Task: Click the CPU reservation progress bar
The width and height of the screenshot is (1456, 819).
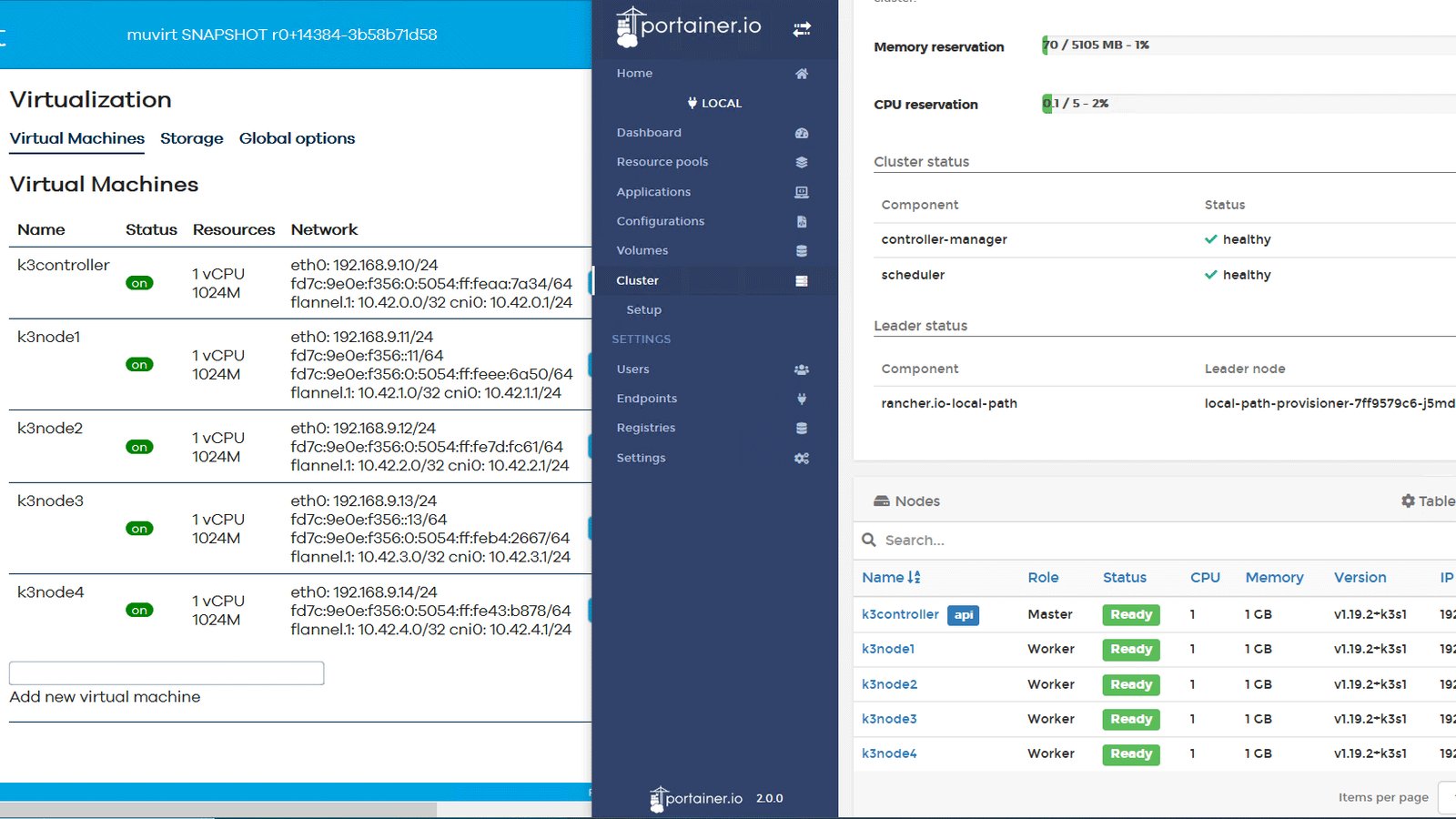Action: pos(1249,104)
